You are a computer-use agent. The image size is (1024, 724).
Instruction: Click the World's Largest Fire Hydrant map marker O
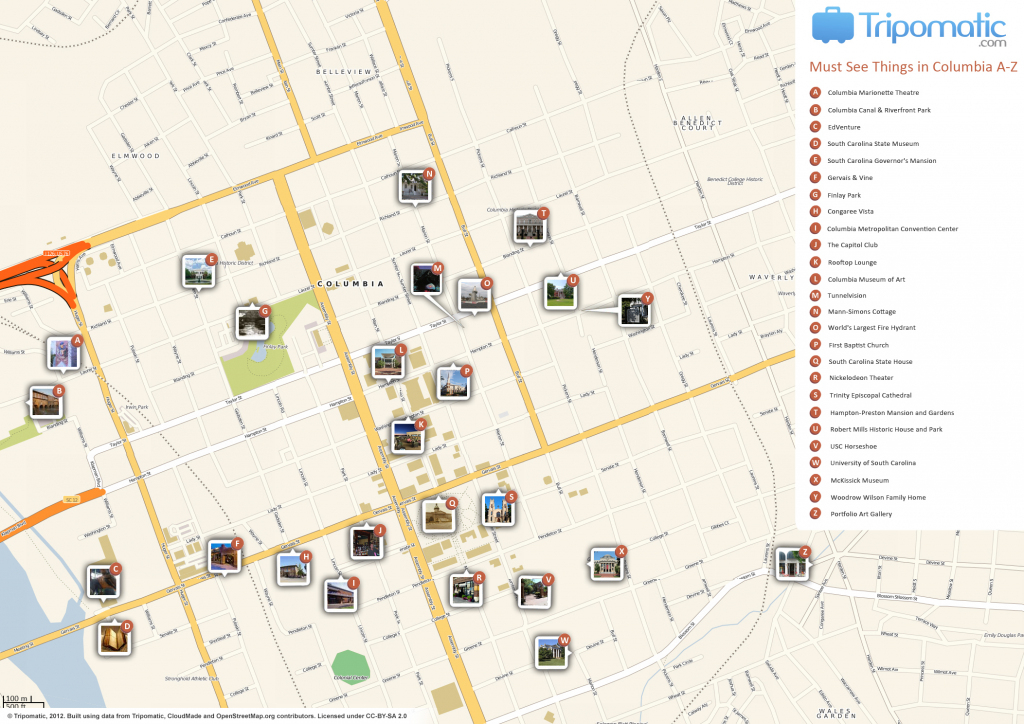tap(474, 295)
